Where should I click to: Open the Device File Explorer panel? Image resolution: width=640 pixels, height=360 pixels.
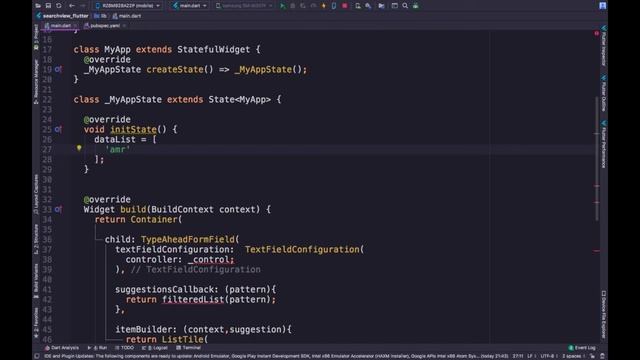604,314
